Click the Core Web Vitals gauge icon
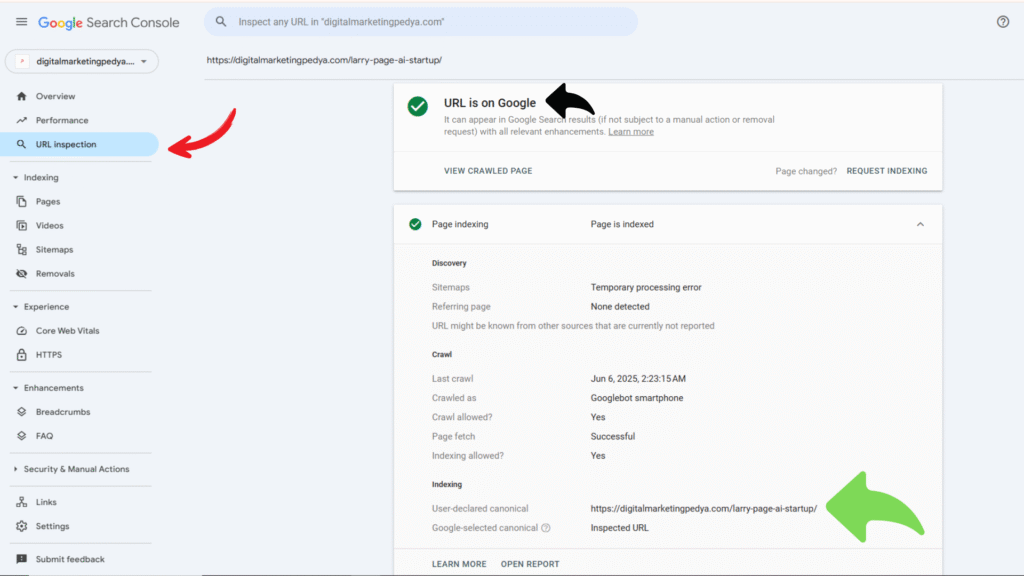This screenshot has width=1024, height=576. [22, 330]
